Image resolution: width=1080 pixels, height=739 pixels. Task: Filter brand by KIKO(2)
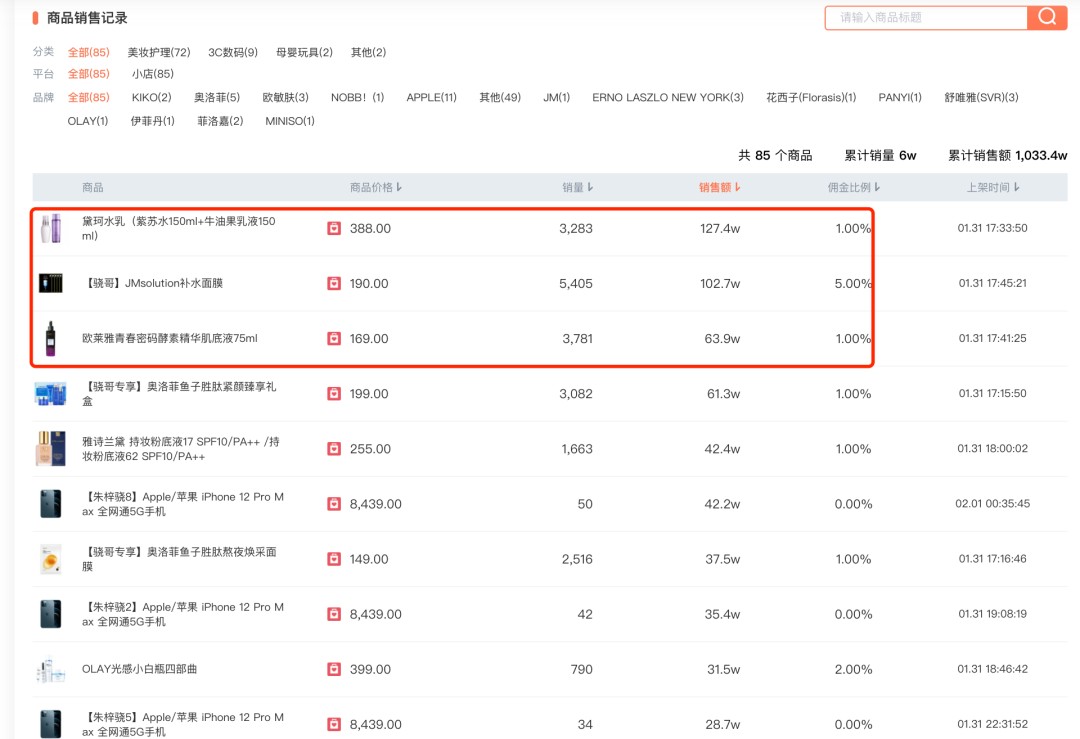[152, 97]
